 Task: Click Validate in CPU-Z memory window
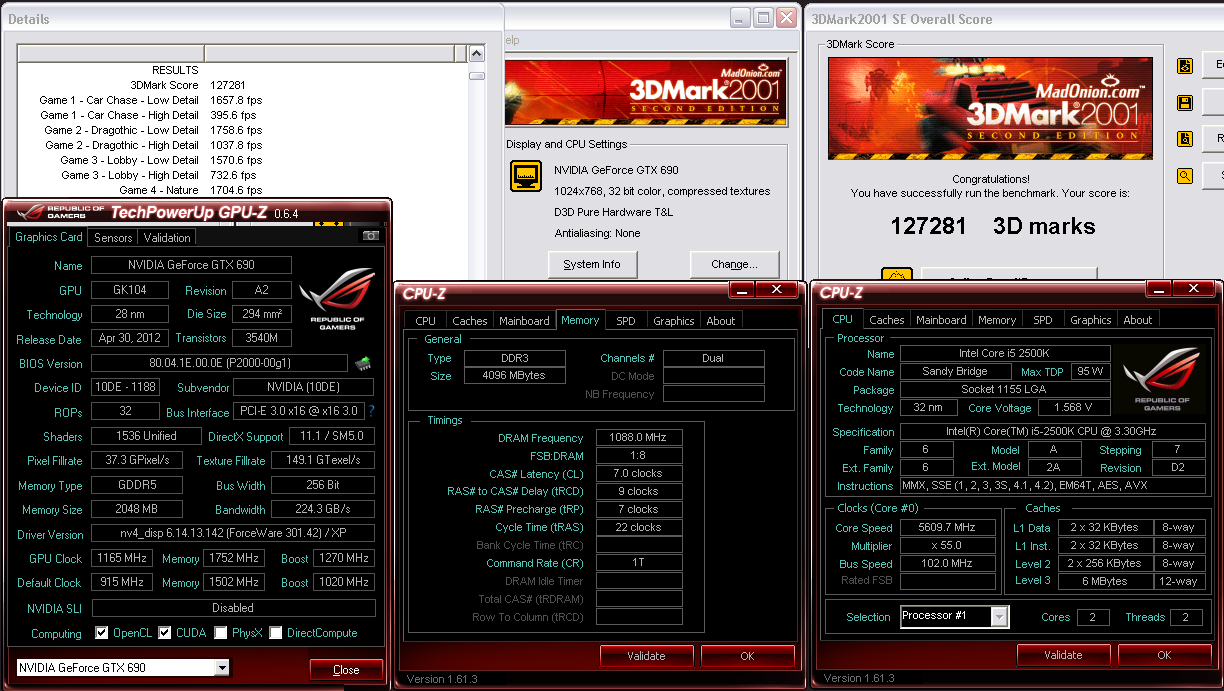pyautogui.click(x=646, y=656)
